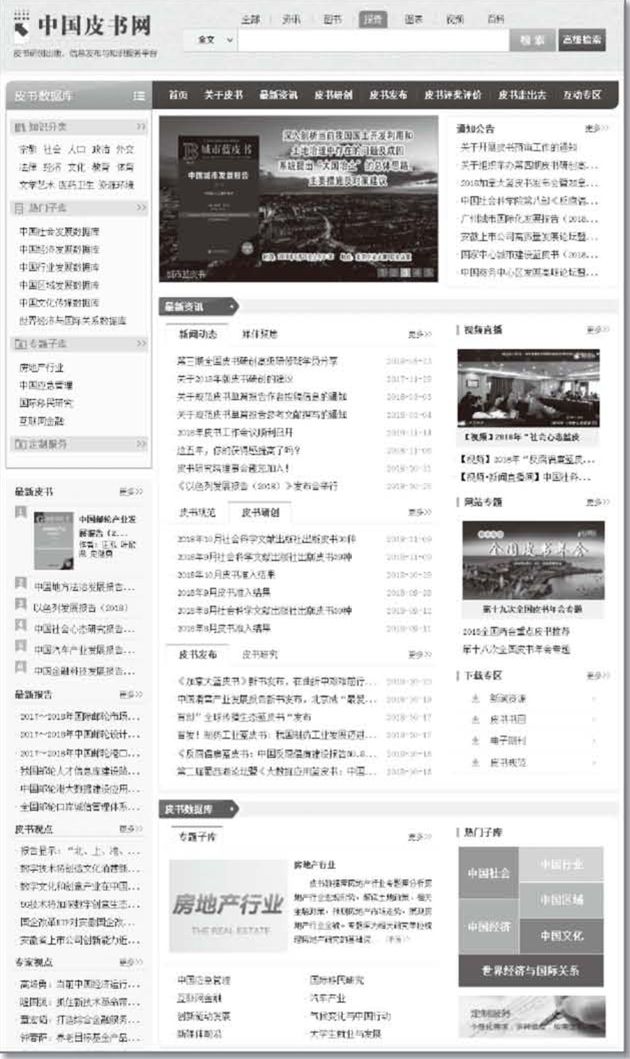Select the 世界经济与国际关系 dark tile
This screenshot has height=1059, width=630.
531,971
